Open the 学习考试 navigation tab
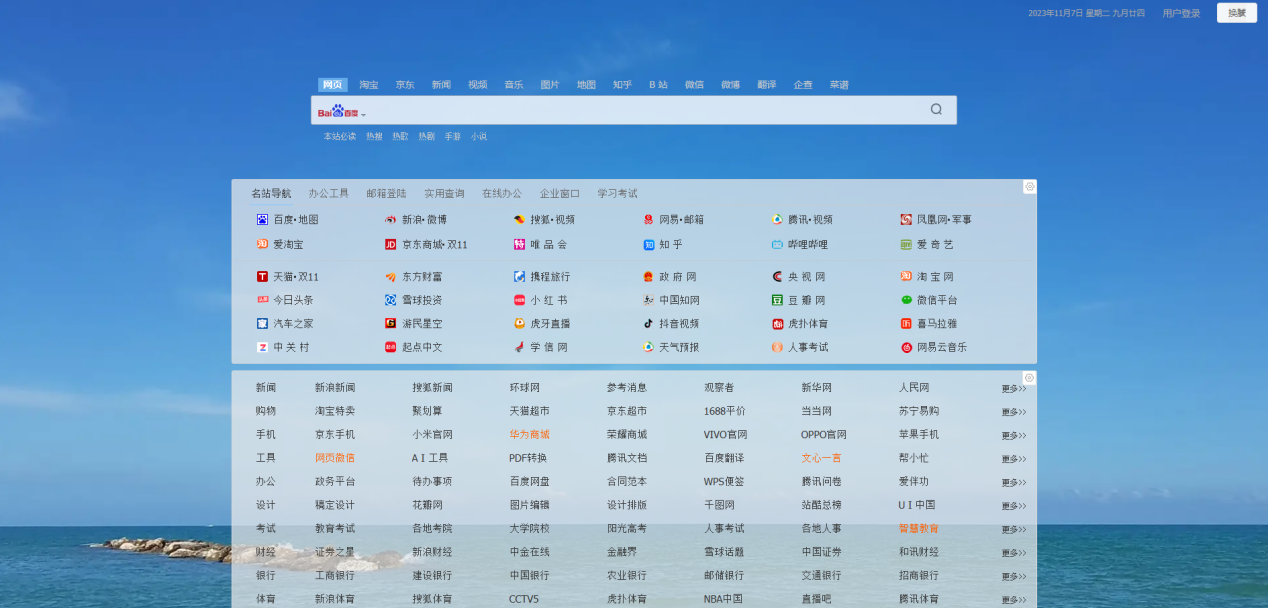Image resolution: width=1268 pixels, height=608 pixels. [617, 193]
